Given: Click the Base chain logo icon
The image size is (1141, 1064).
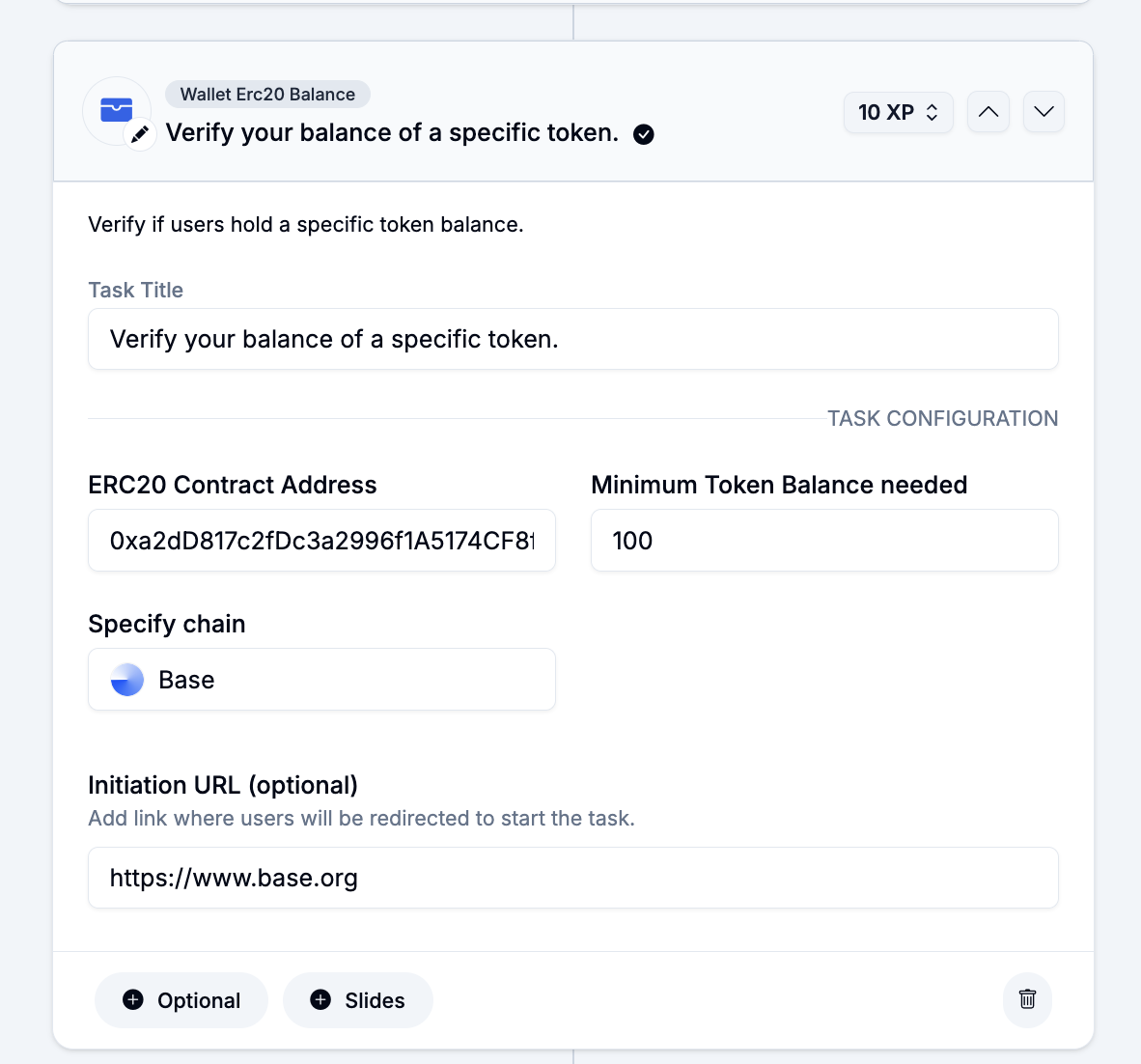Looking at the screenshot, I should (127, 680).
